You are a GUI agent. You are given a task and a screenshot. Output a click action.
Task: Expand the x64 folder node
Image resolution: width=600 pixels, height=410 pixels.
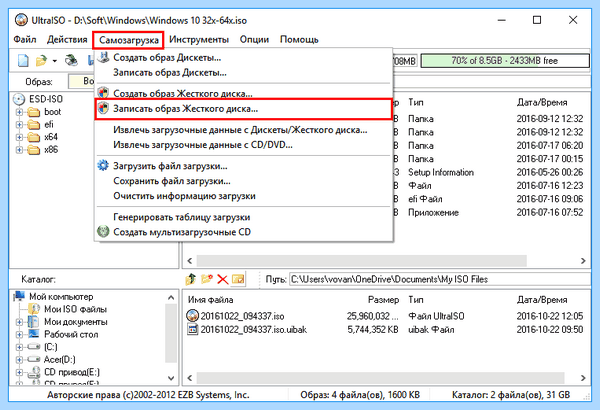19,137
